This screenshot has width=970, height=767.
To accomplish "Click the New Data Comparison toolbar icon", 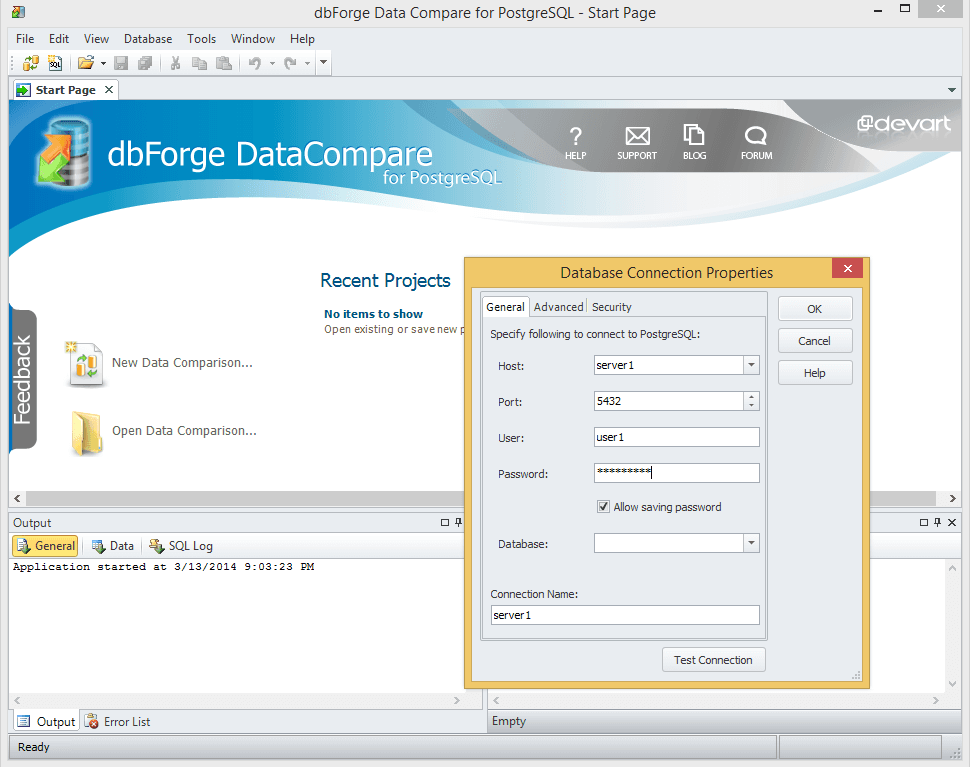I will point(30,62).
